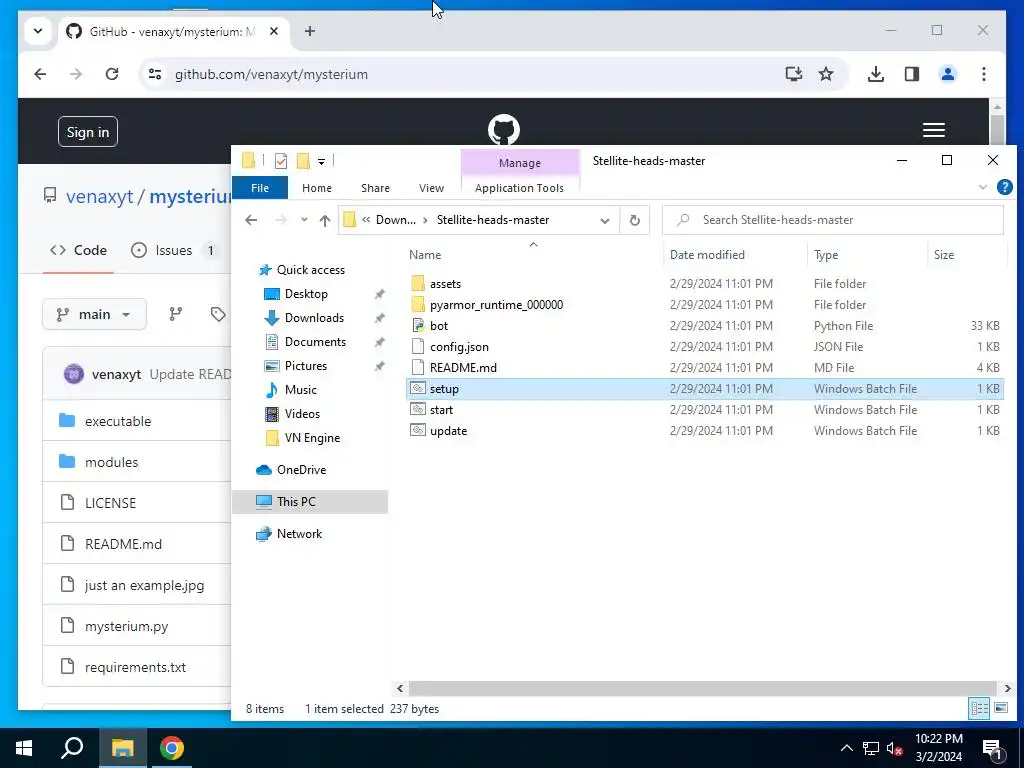This screenshot has width=1024, height=768.
Task: Open OneDrive in navigation pane
Action: pyautogui.click(x=301, y=470)
